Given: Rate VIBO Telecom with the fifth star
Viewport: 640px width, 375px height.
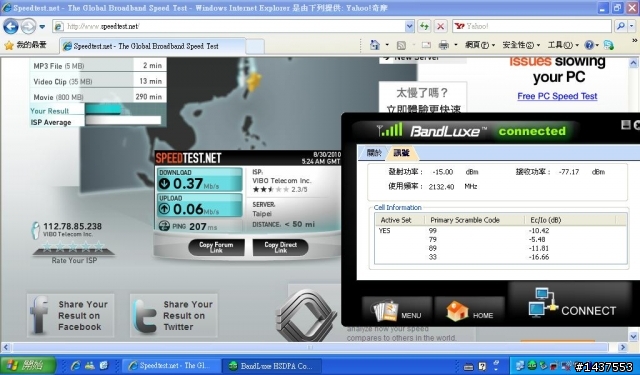Looking at the screenshot, I should [99, 246].
